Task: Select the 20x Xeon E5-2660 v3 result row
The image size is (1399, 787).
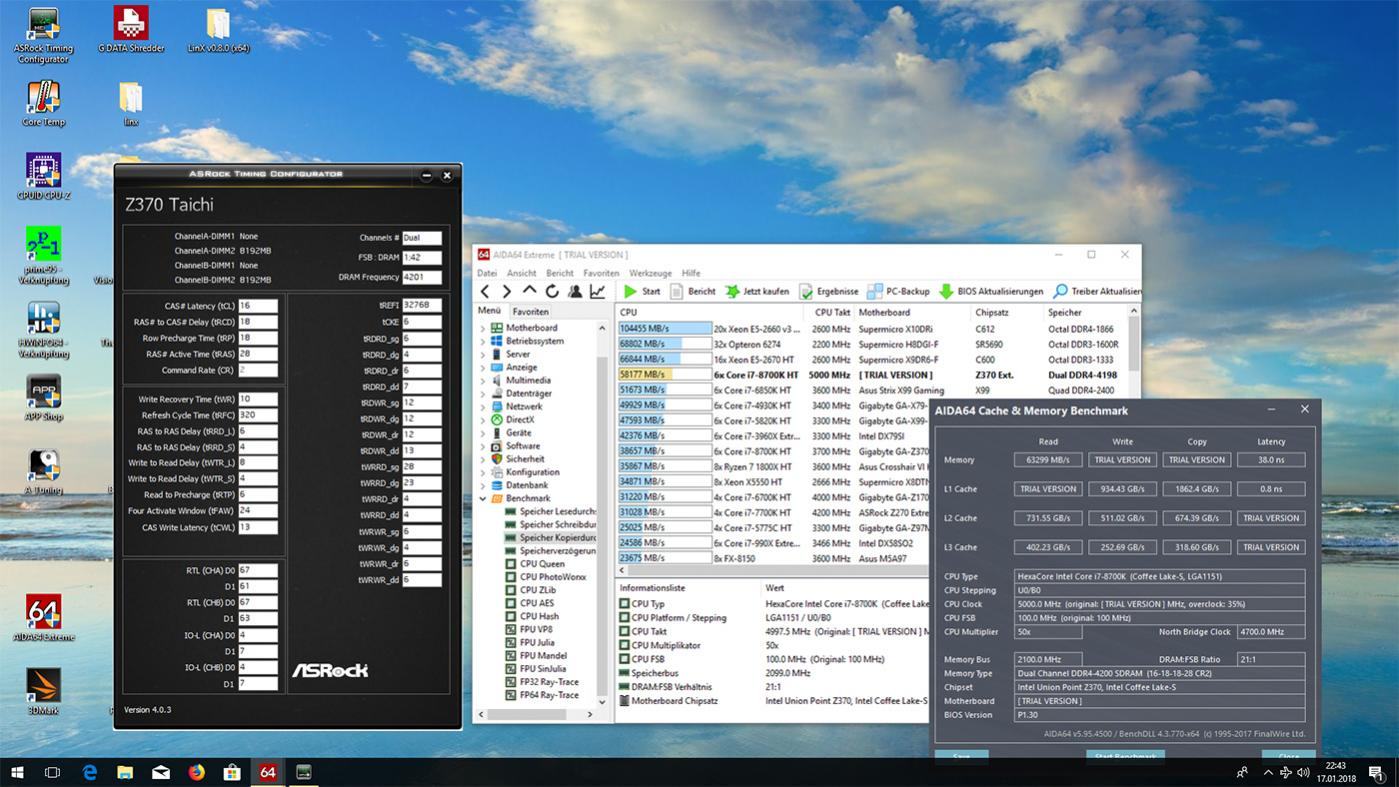Action: point(873,328)
